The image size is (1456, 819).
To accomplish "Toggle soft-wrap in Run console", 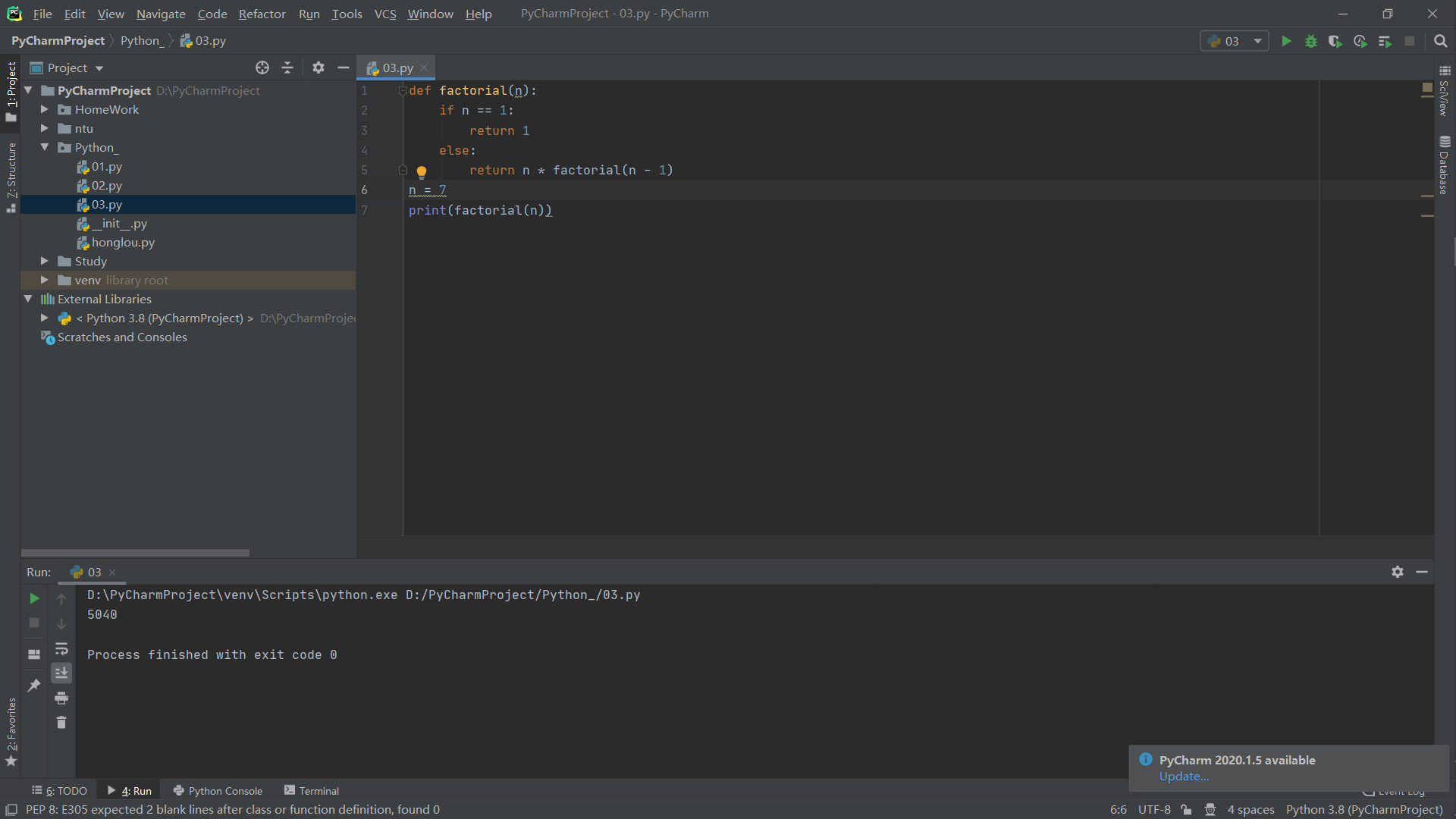I will tap(61, 649).
